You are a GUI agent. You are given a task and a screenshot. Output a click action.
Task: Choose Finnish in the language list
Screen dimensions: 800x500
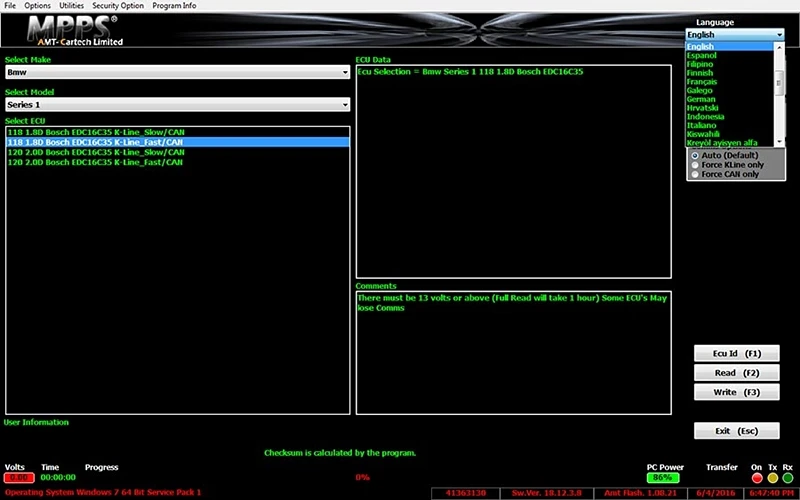pyautogui.click(x=730, y=73)
